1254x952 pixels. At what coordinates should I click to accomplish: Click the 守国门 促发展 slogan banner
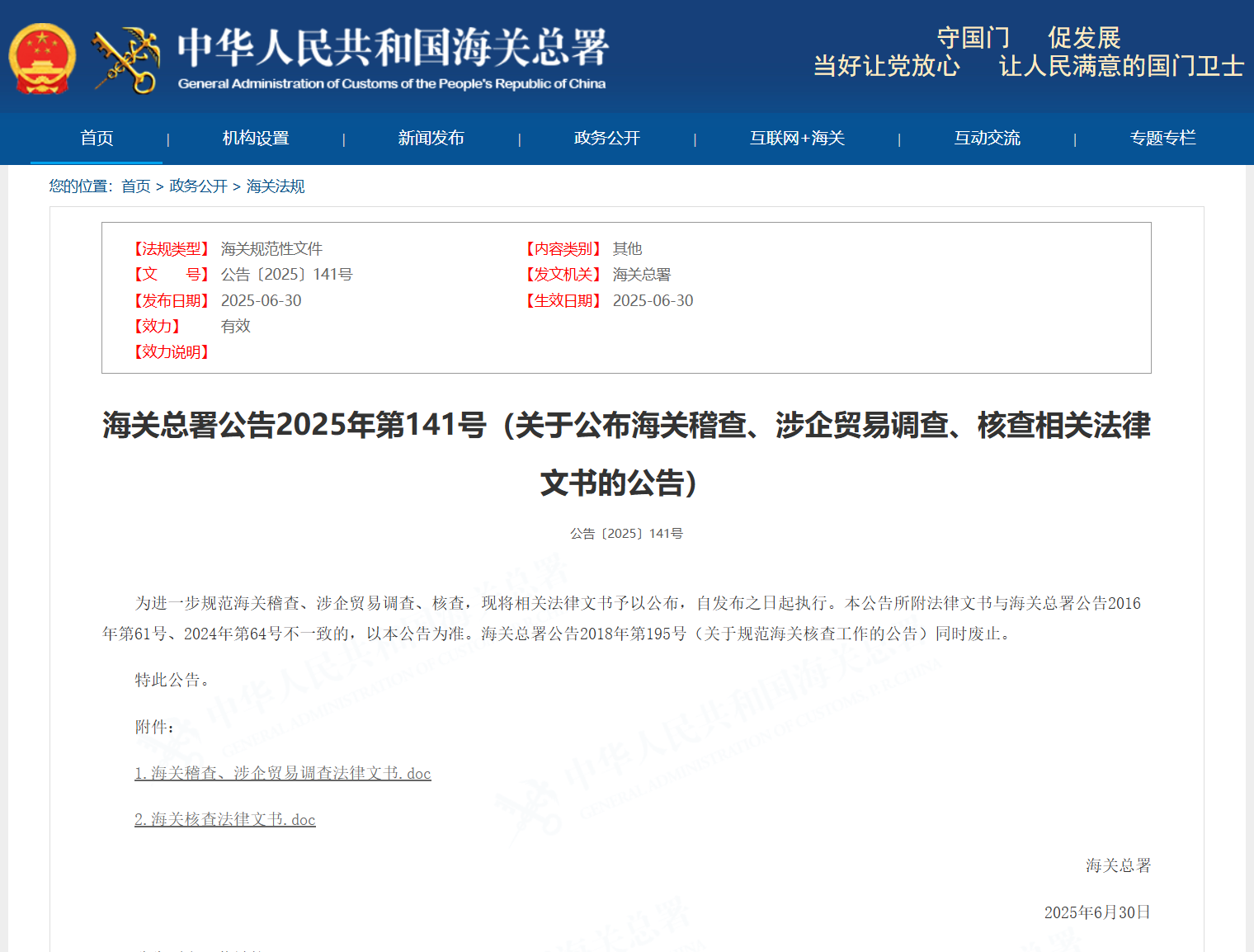[x=1028, y=52]
